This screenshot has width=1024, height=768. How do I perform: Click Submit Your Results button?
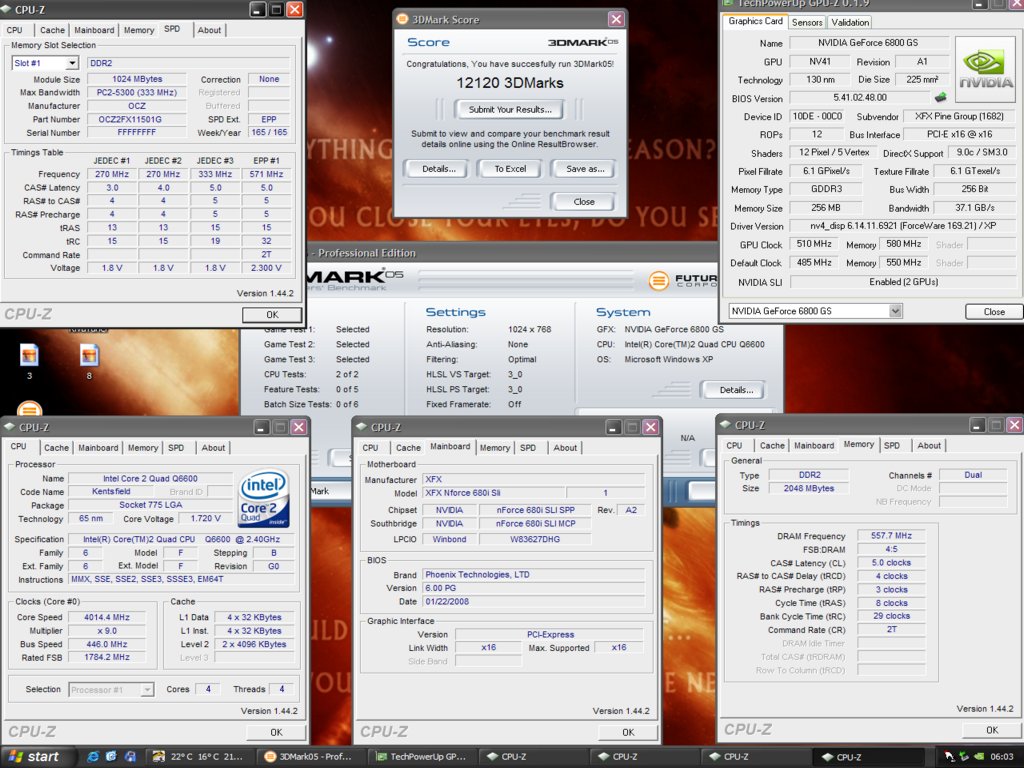(x=510, y=110)
